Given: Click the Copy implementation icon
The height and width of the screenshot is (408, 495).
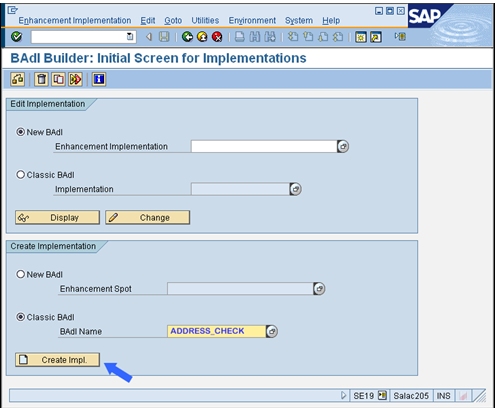Looking at the screenshot, I should pos(59,79).
